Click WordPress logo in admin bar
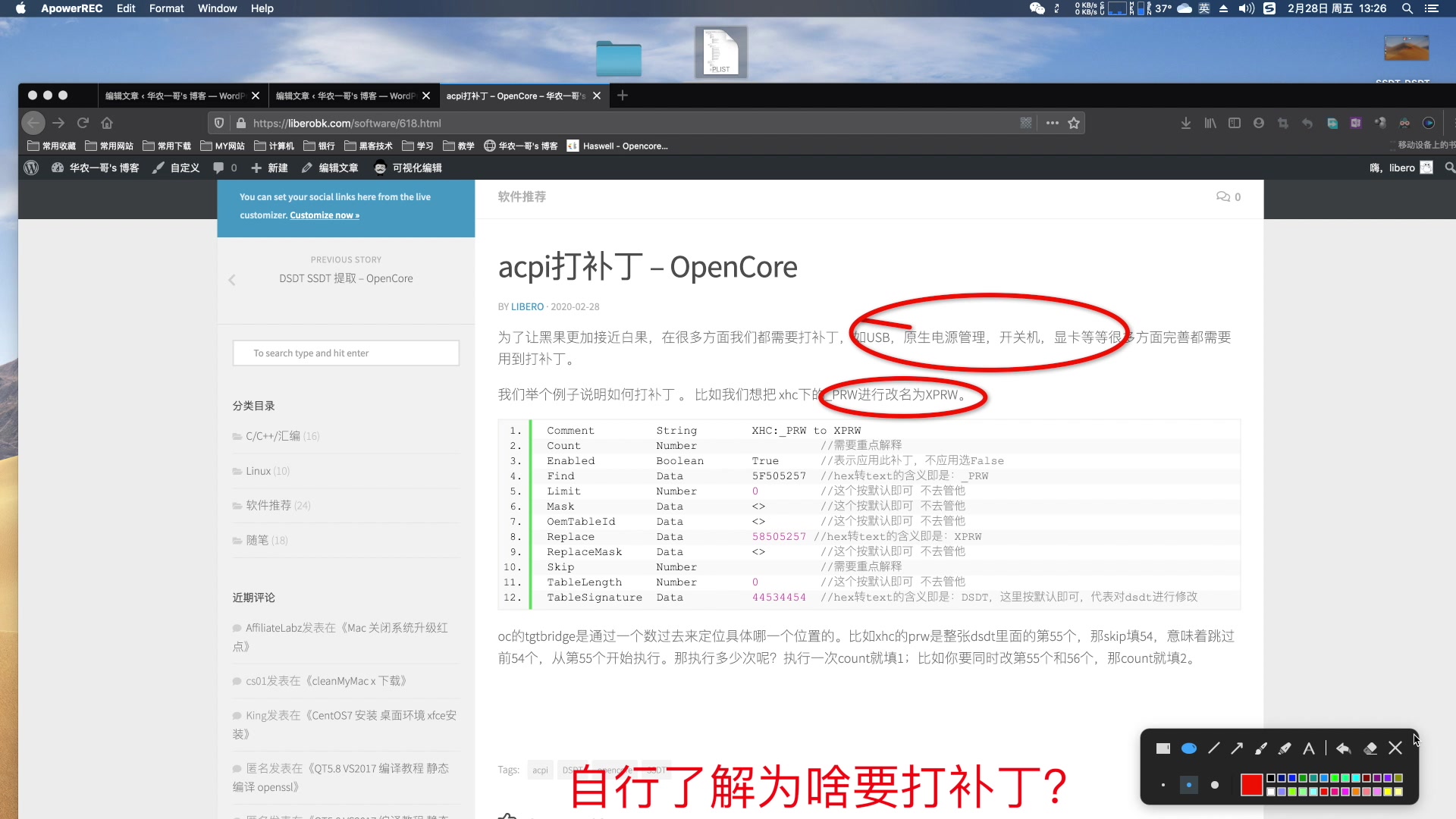This screenshot has width=1456, height=819. [31, 168]
